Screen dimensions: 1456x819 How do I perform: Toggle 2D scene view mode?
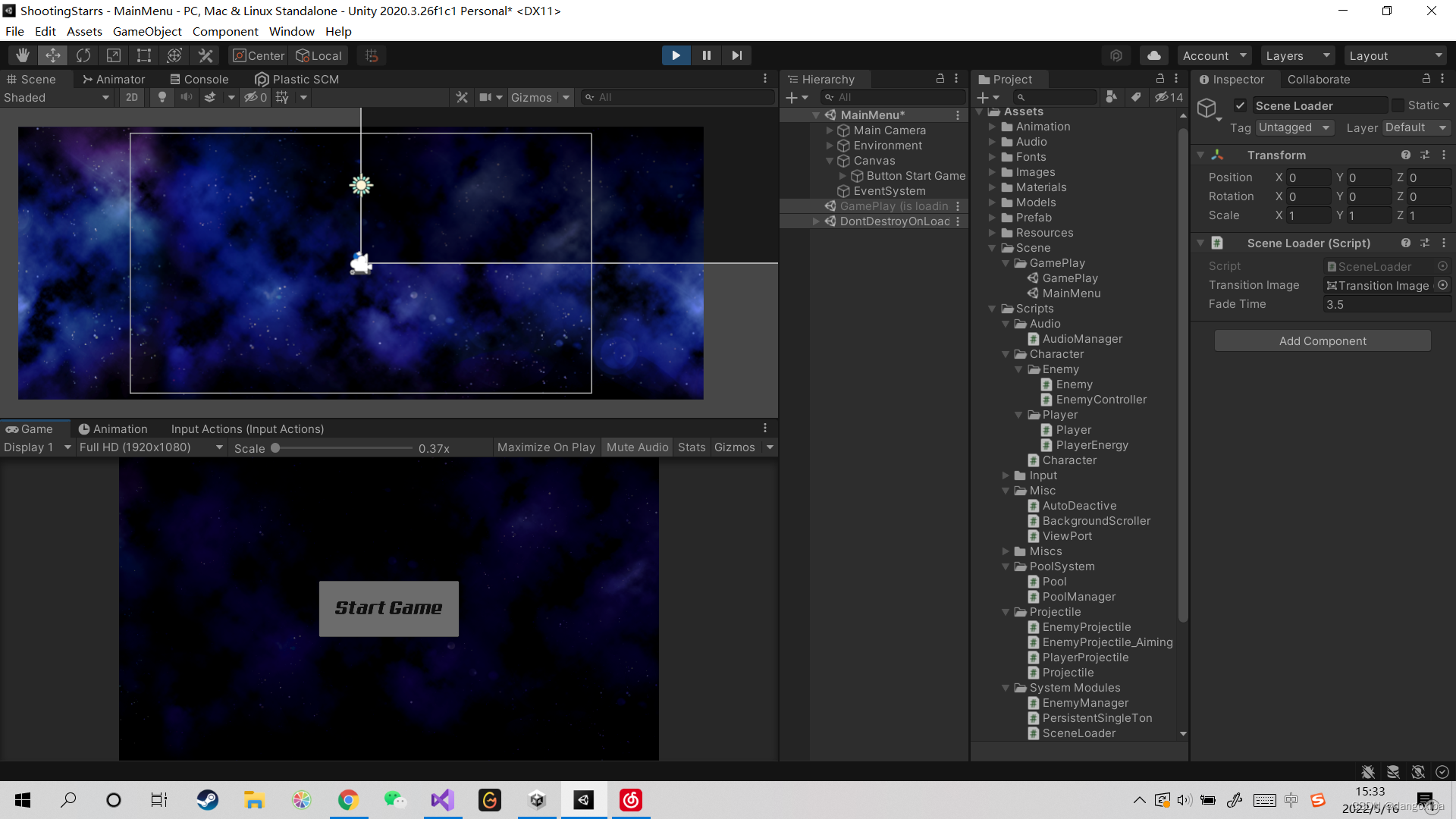[x=132, y=97]
